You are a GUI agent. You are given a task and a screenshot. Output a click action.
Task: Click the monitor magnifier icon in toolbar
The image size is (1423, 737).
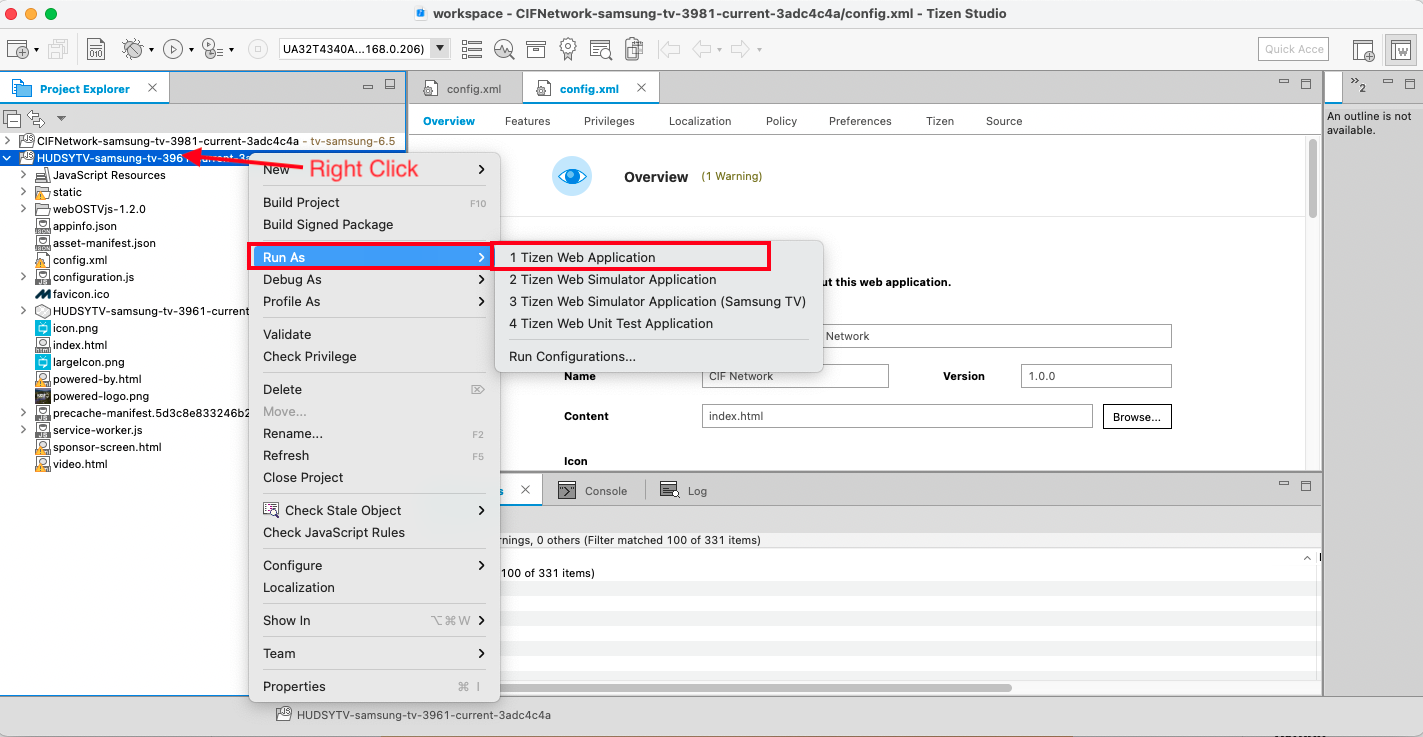504,49
